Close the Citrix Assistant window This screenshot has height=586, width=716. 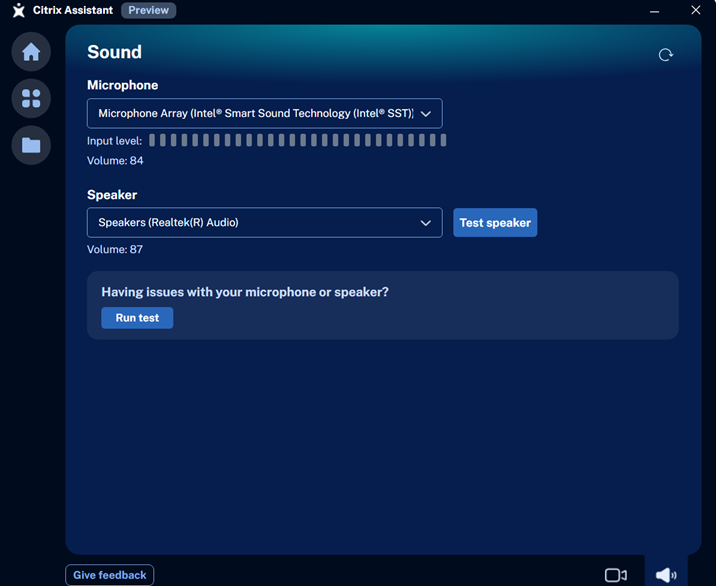click(x=695, y=10)
